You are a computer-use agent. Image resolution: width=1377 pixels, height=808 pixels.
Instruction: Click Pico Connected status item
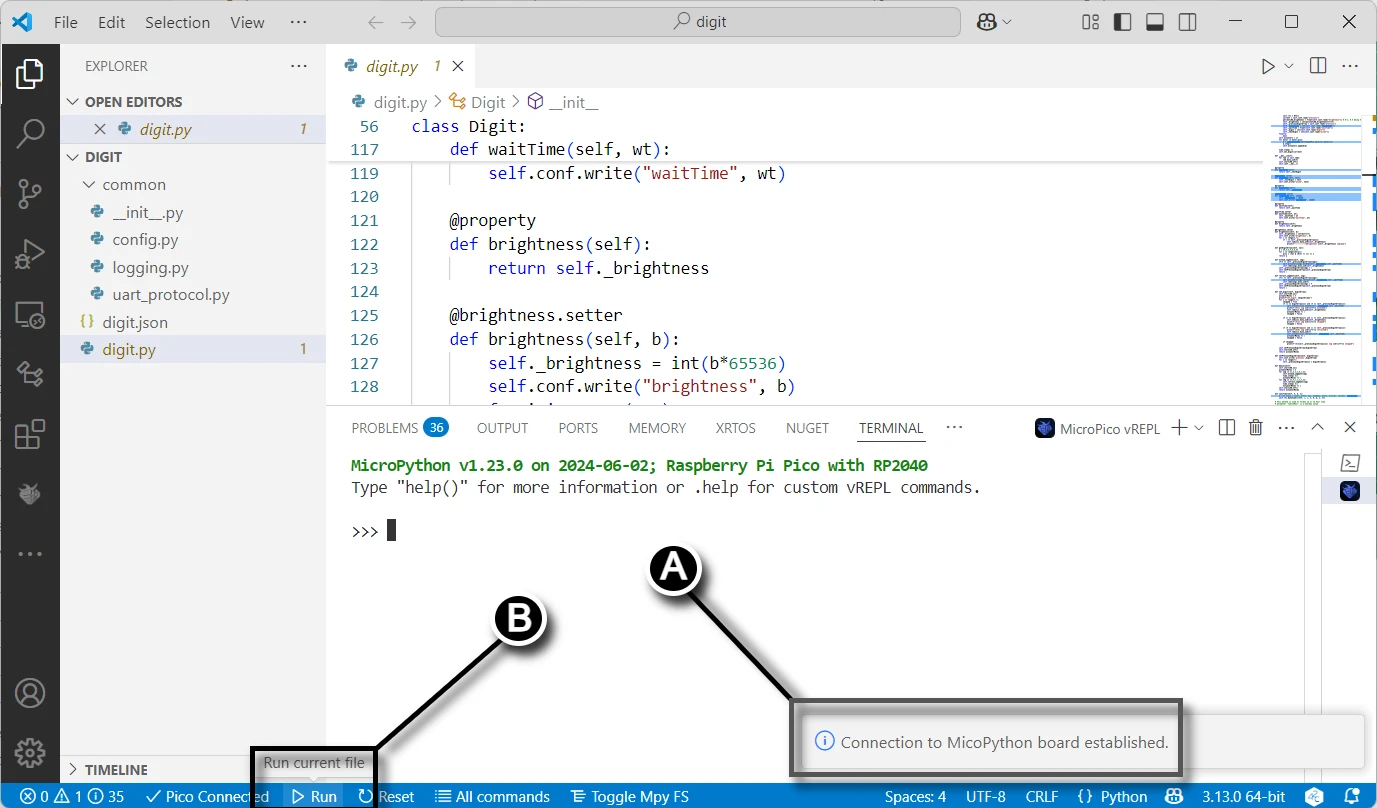pyautogui.click(x=207, y=797)
